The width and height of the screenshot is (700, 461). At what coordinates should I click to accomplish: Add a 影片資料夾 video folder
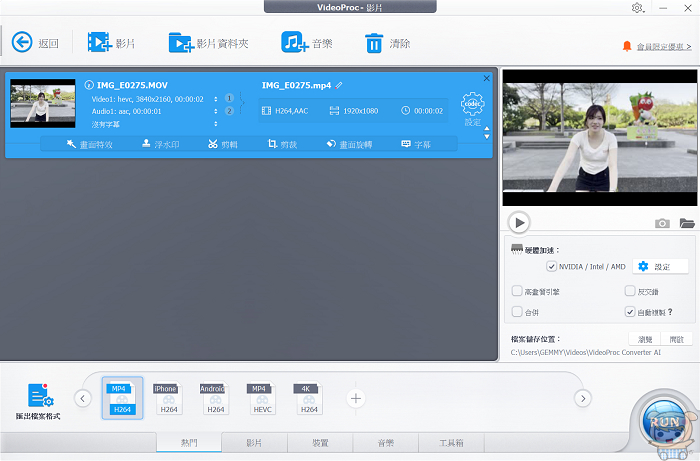(180, 42)
